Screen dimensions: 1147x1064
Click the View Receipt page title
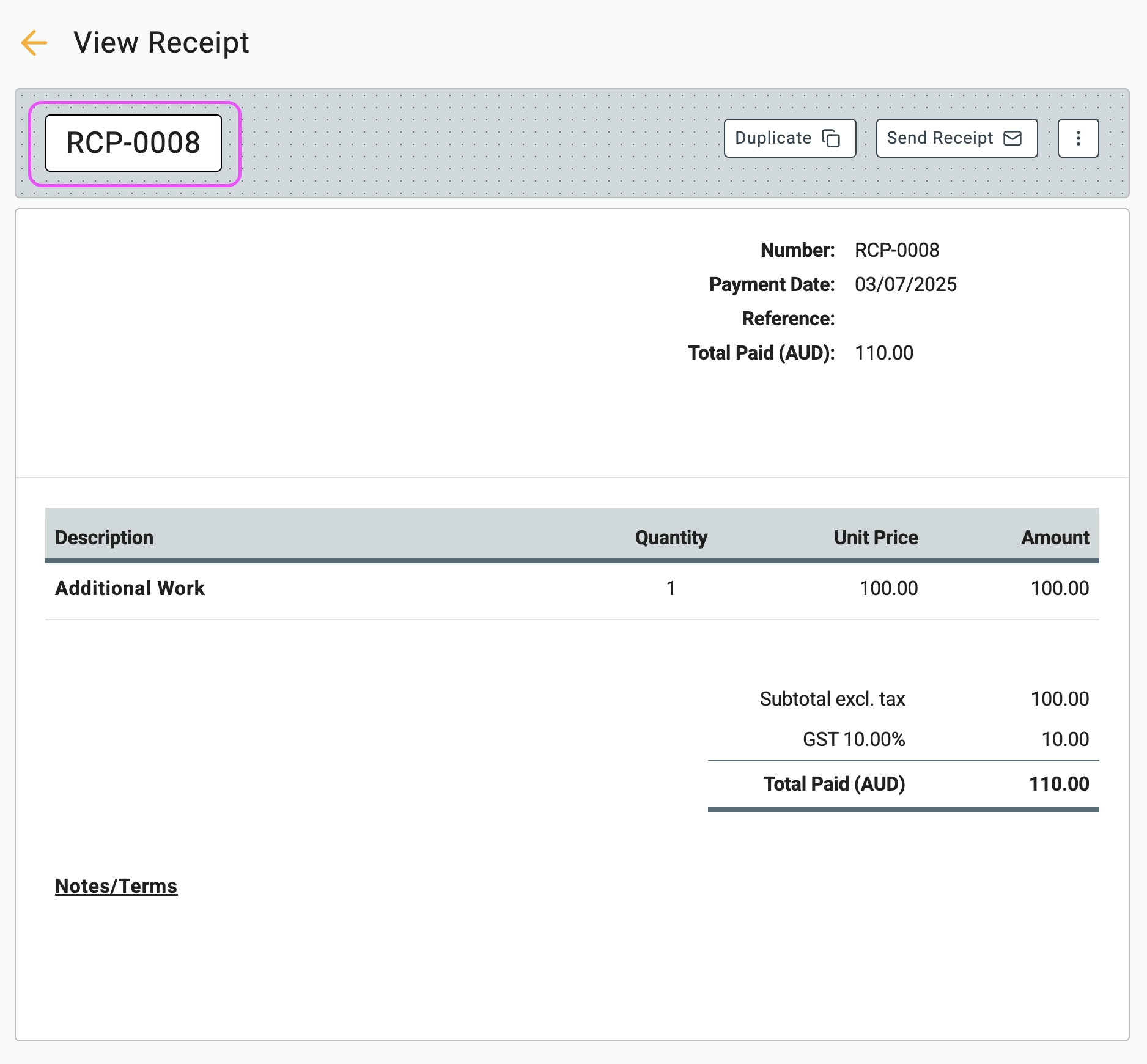click(161, 43)
